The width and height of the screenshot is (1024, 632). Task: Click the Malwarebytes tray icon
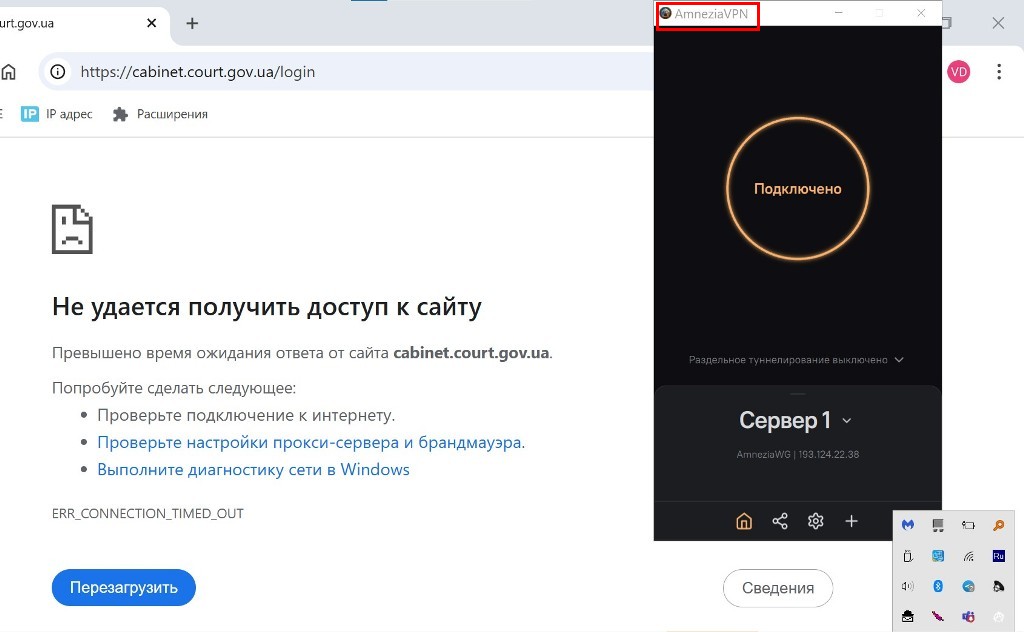pos(908,525)
